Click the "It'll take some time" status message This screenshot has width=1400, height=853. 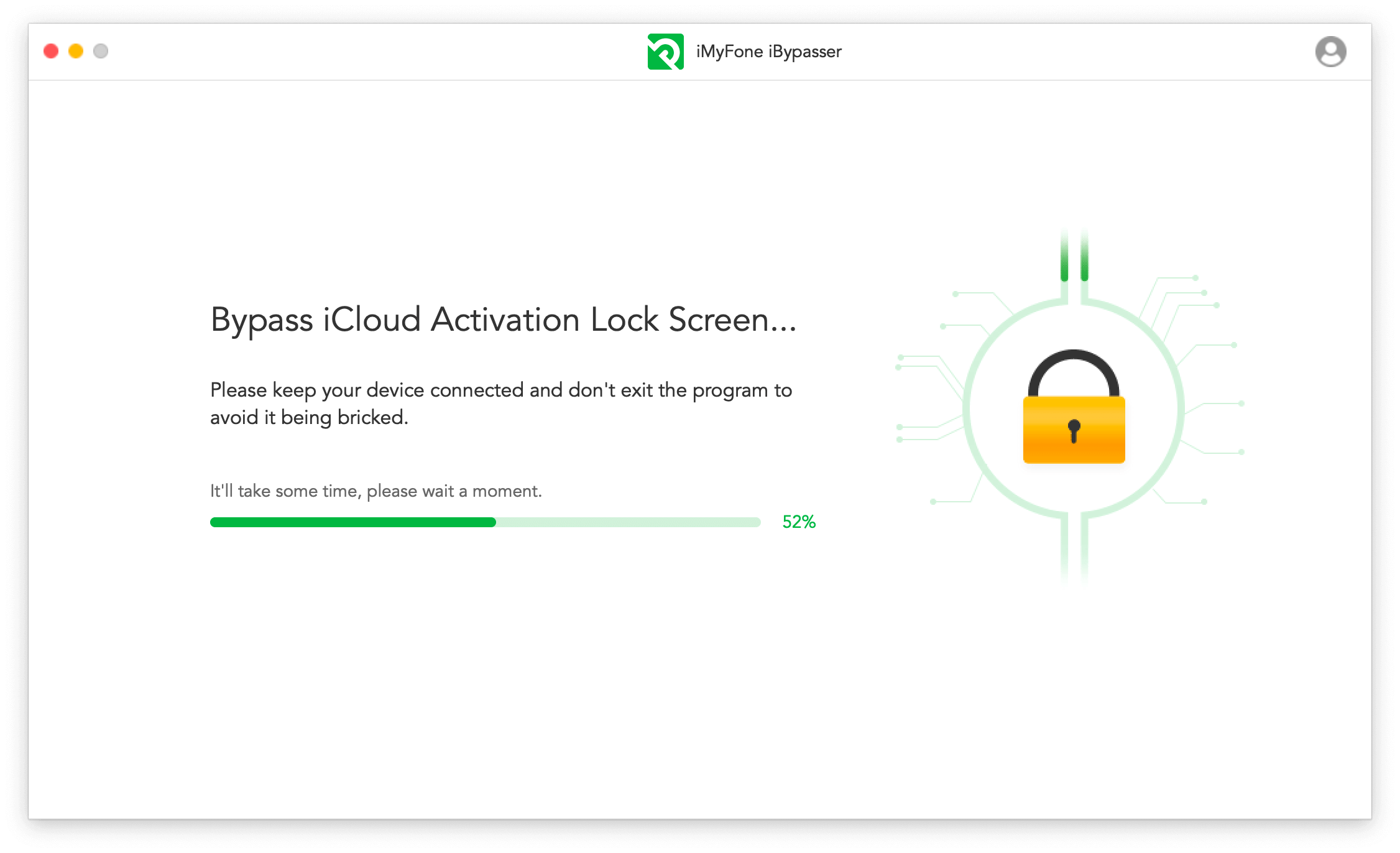375,491
